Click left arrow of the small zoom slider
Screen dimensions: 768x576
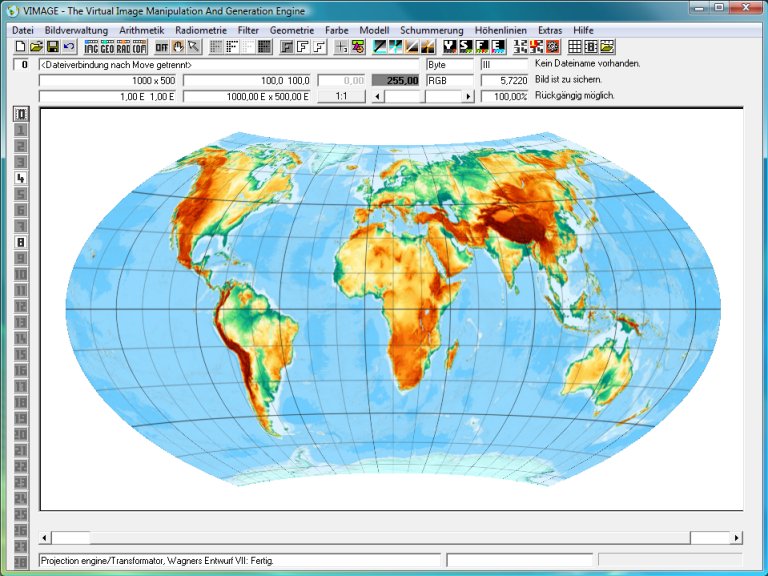[x=377, y=96]
